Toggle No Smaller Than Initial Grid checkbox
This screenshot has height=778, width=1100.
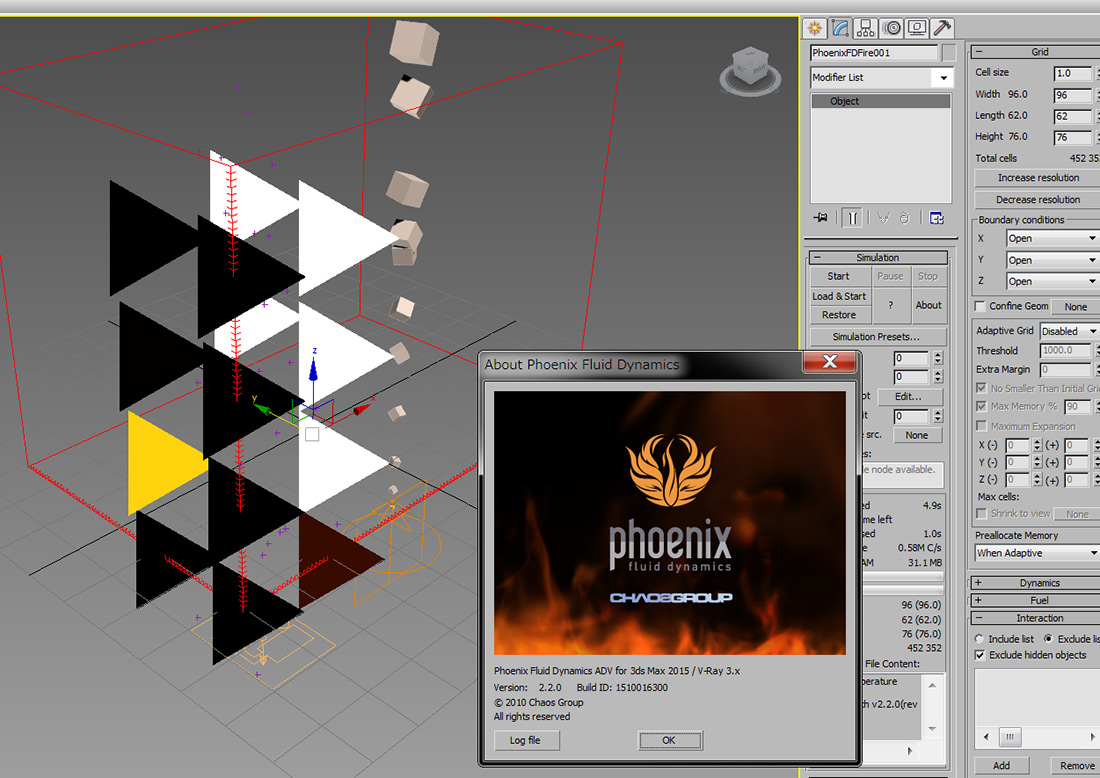click(981, 388)
